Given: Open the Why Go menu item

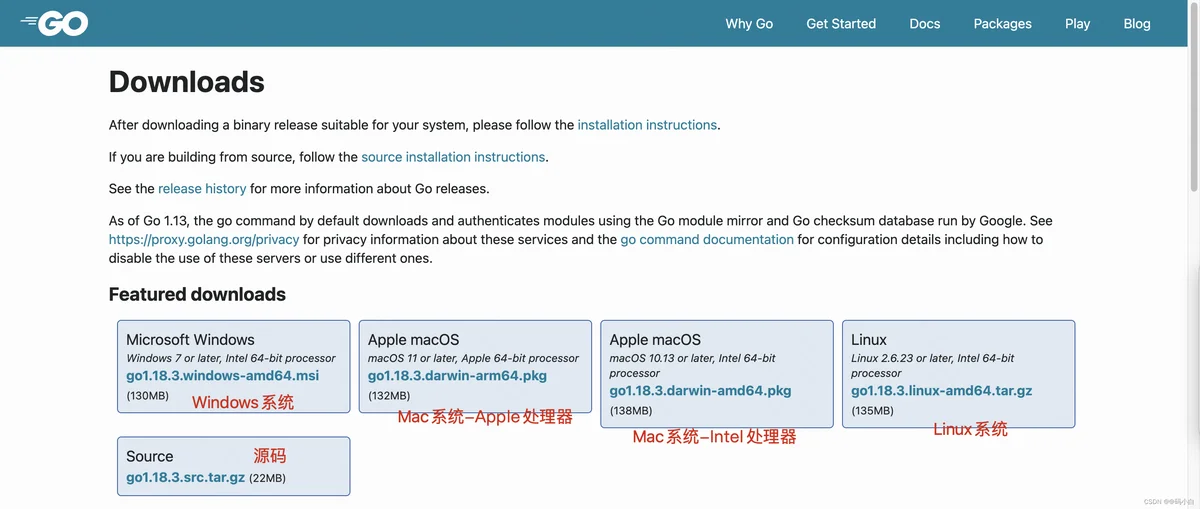Looking at the screenshot, I should [749, 24].
